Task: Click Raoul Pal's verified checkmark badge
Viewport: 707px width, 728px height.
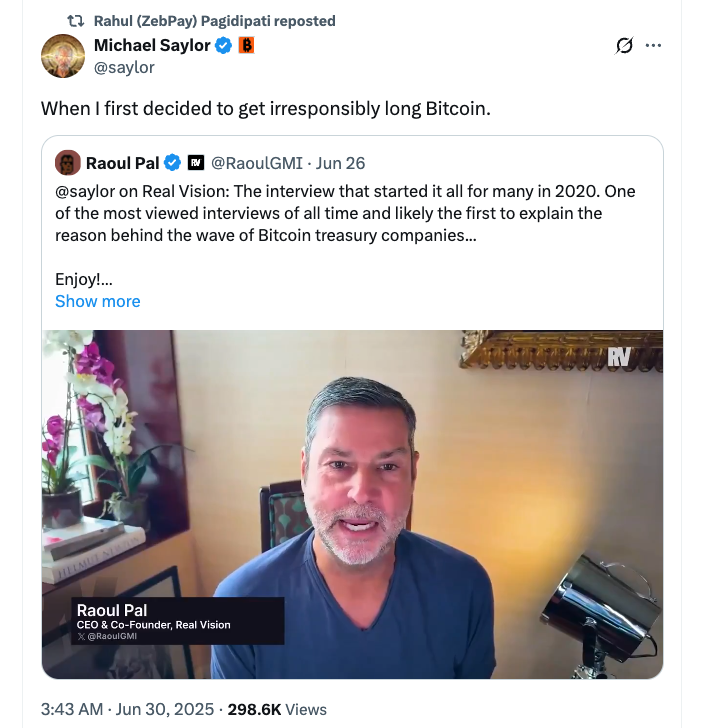Action: click(172, 163)
